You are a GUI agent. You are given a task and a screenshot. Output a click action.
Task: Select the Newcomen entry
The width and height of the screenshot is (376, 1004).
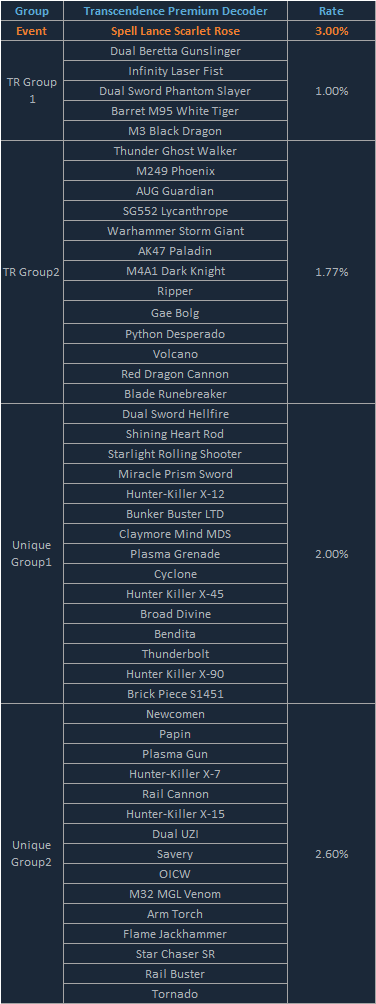[x=176, y=714]
